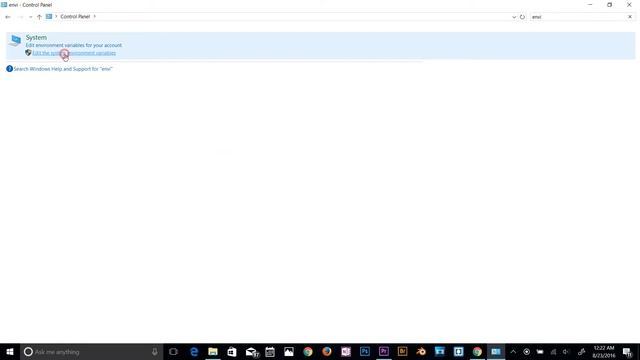The height and width of the screenshot is (360, 640).
Task: Open the recent locations dropdown arrow
Action: coord(30,17)
